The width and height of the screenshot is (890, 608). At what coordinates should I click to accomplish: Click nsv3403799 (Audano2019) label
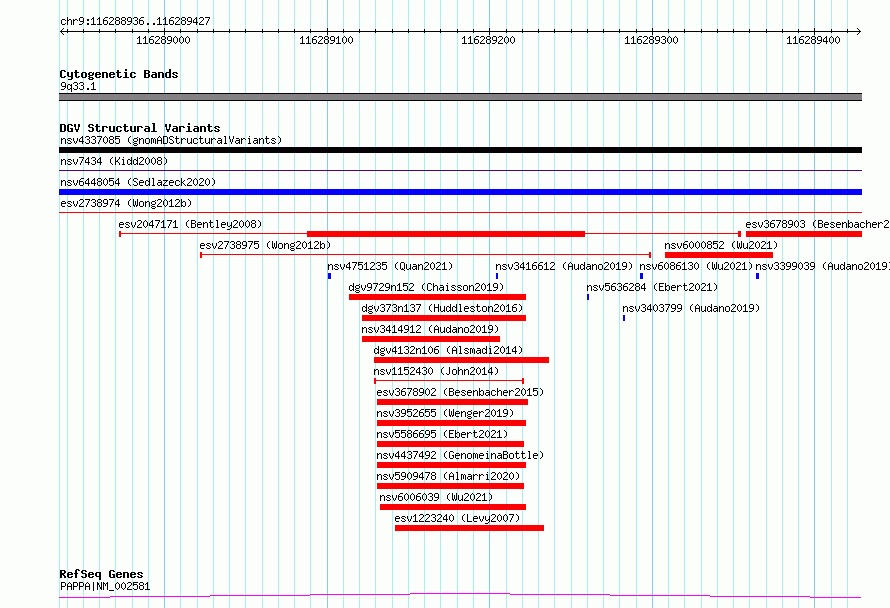point(691,308)
